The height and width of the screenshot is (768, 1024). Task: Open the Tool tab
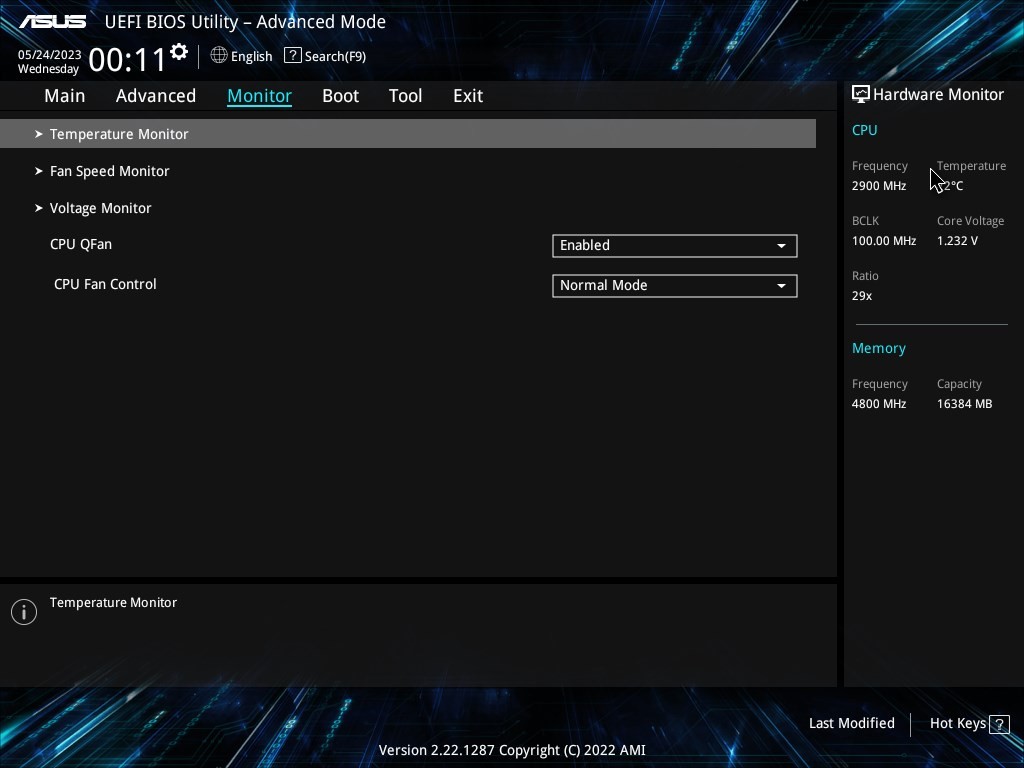pyautogui.click(x=405, y=96)
